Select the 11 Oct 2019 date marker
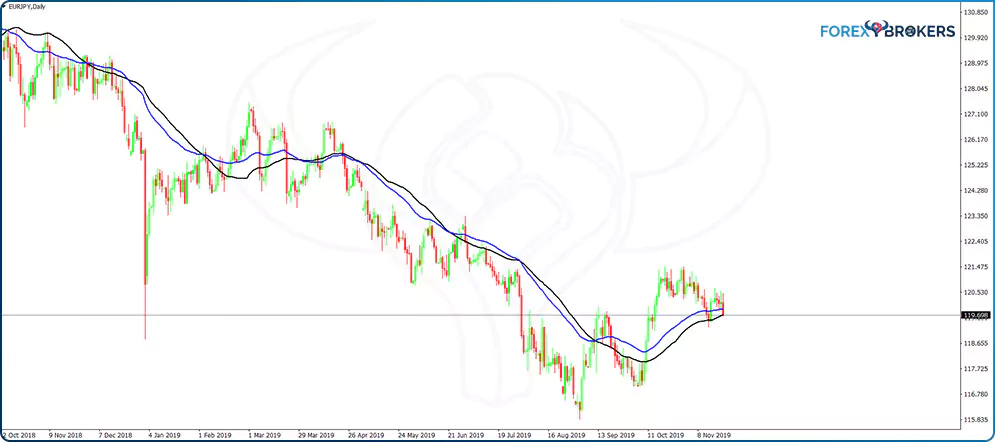The width and height of the screenshot is (995, 442). (x=664, y=436)
